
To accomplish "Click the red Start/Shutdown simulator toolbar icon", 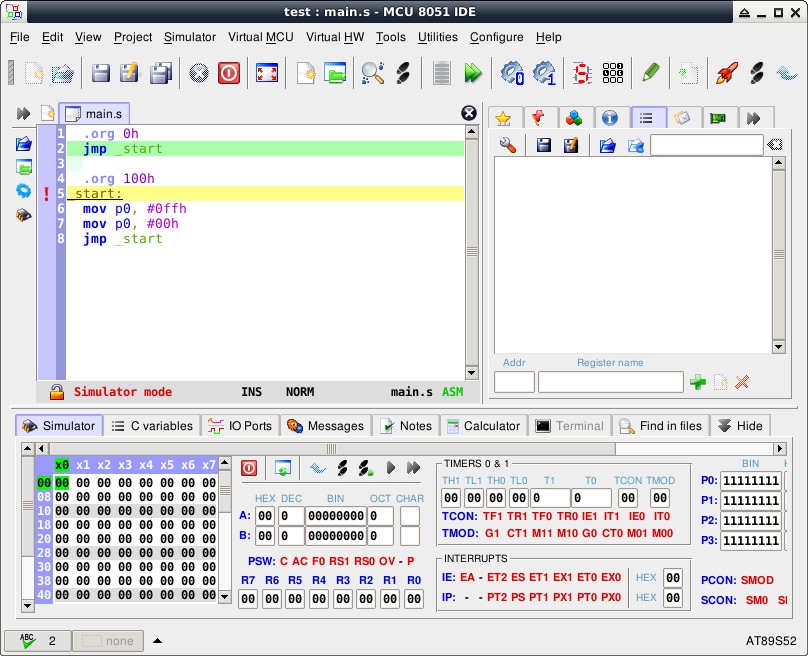I will (229, 73).
